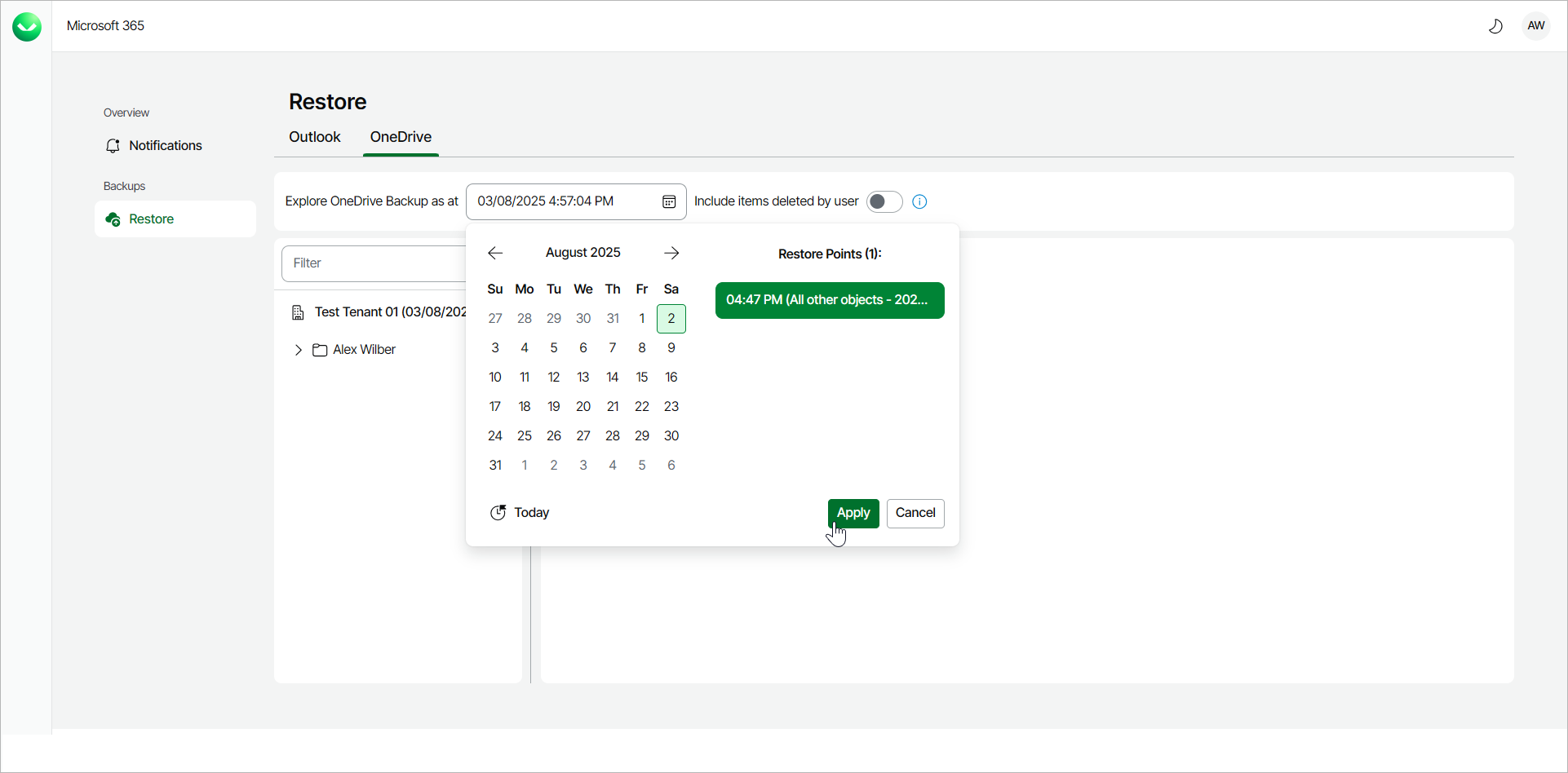Click the folder icon next to Alex Wilber
Image resolution: width=1568 pixels, height=773 pixels.
tap(320, 349)
